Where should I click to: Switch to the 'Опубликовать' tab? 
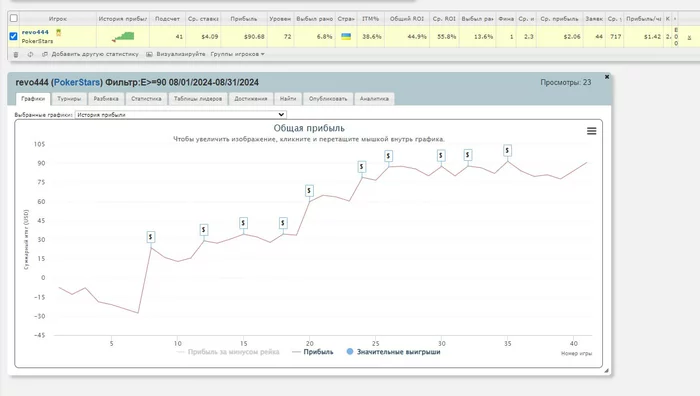tap(328, 99)
